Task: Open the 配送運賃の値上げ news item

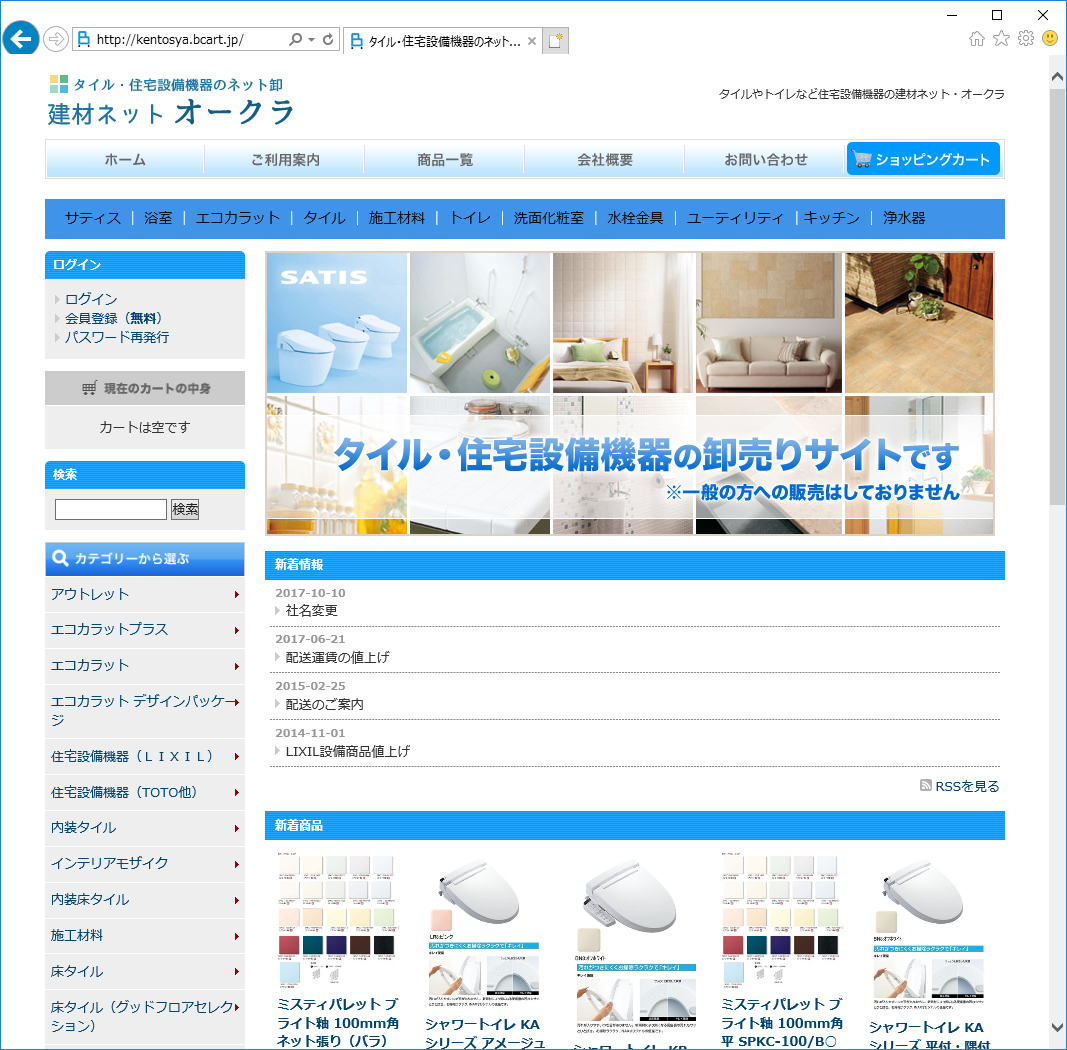Action: 338,657
